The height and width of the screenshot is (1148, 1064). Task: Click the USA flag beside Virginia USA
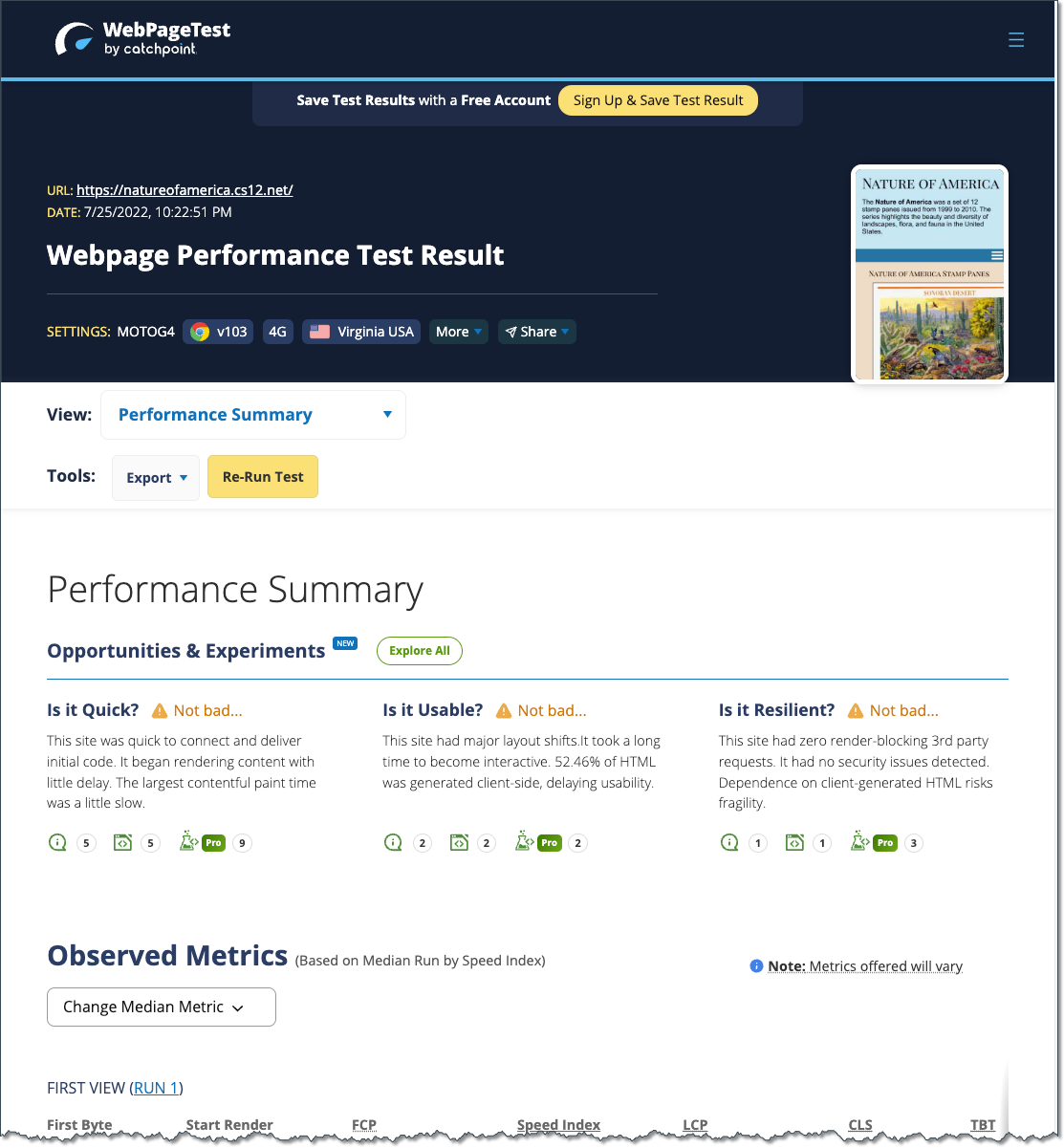click(x=318, y=331)
